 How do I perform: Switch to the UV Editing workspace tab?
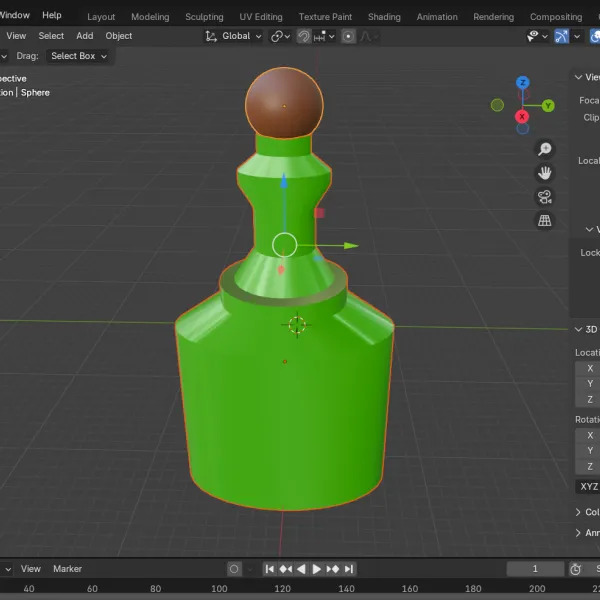tap(261, 17)
